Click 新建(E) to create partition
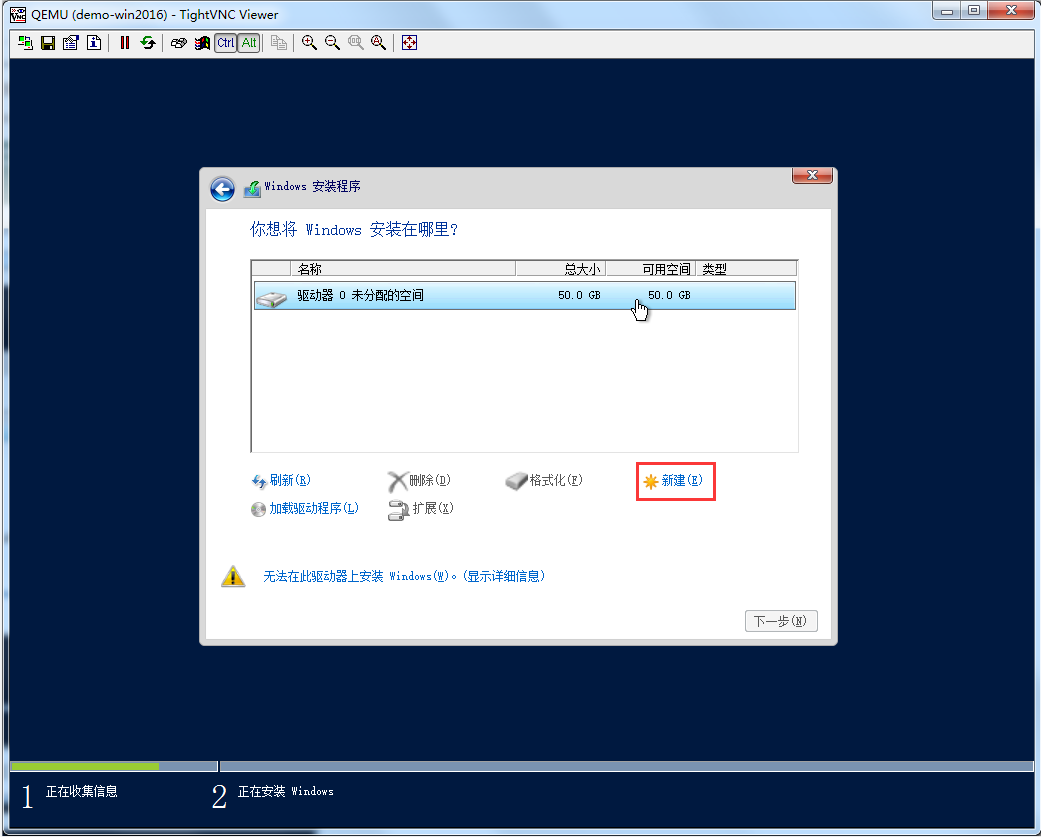The height and width of the screenshot is (837, 1041). (x=673, y=481)
